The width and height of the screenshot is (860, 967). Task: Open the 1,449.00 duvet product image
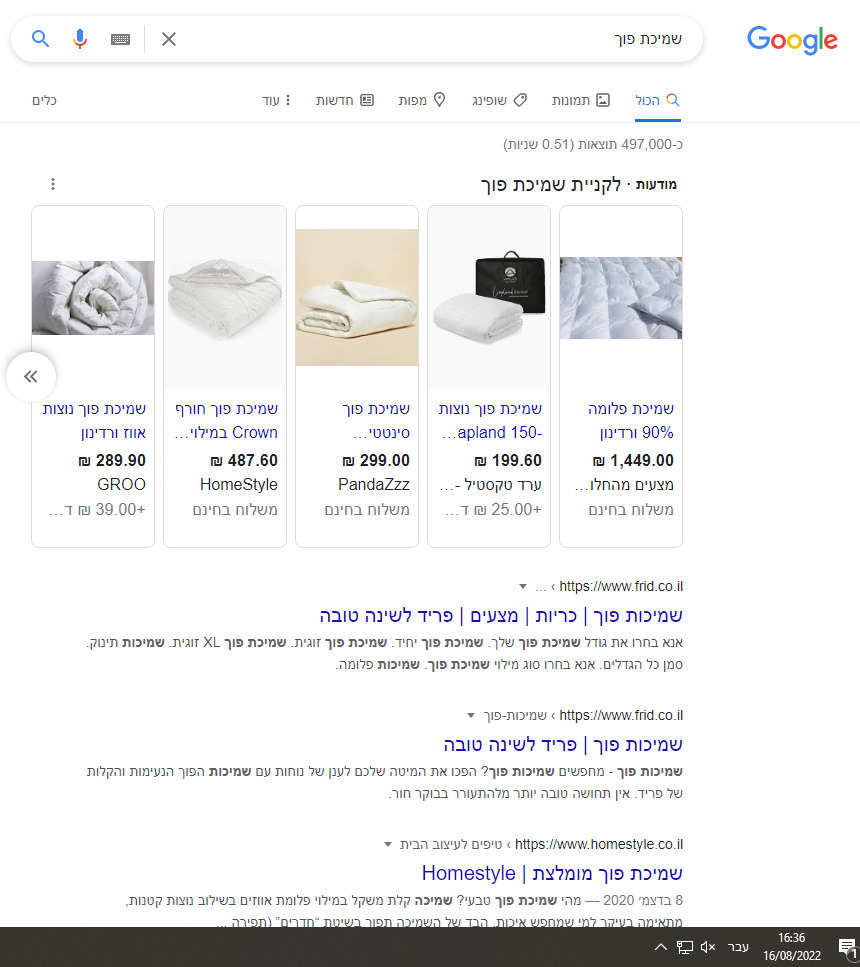pos(621,298)
